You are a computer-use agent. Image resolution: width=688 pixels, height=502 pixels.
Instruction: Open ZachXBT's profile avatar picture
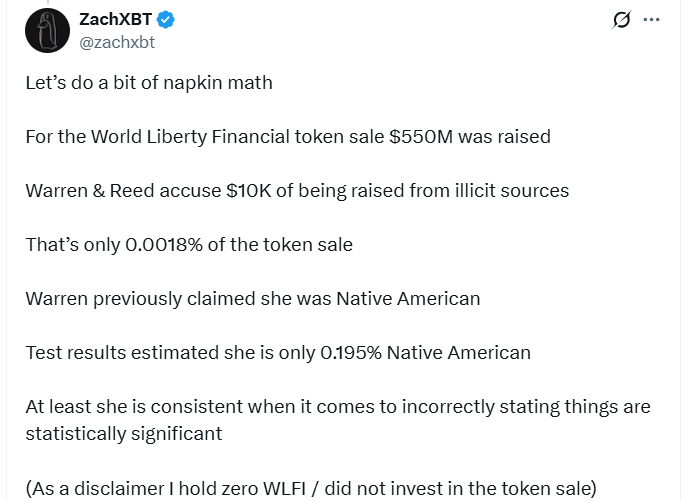[x=45, y=31]
